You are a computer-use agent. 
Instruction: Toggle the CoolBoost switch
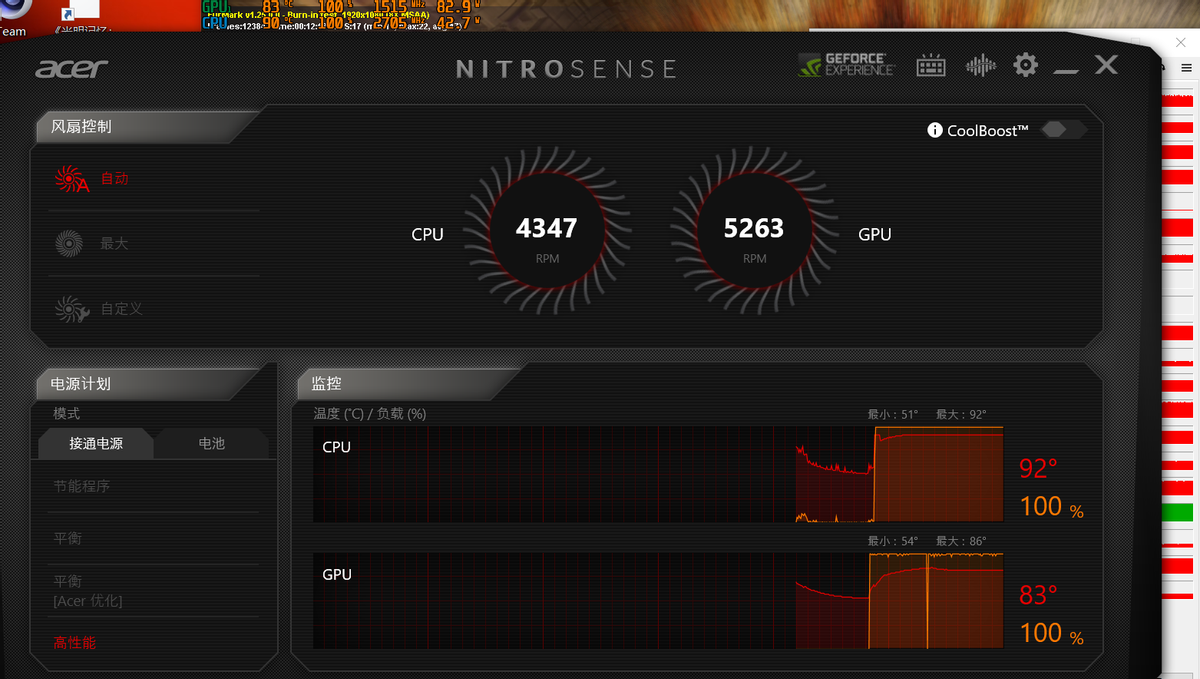point(1063,130)
